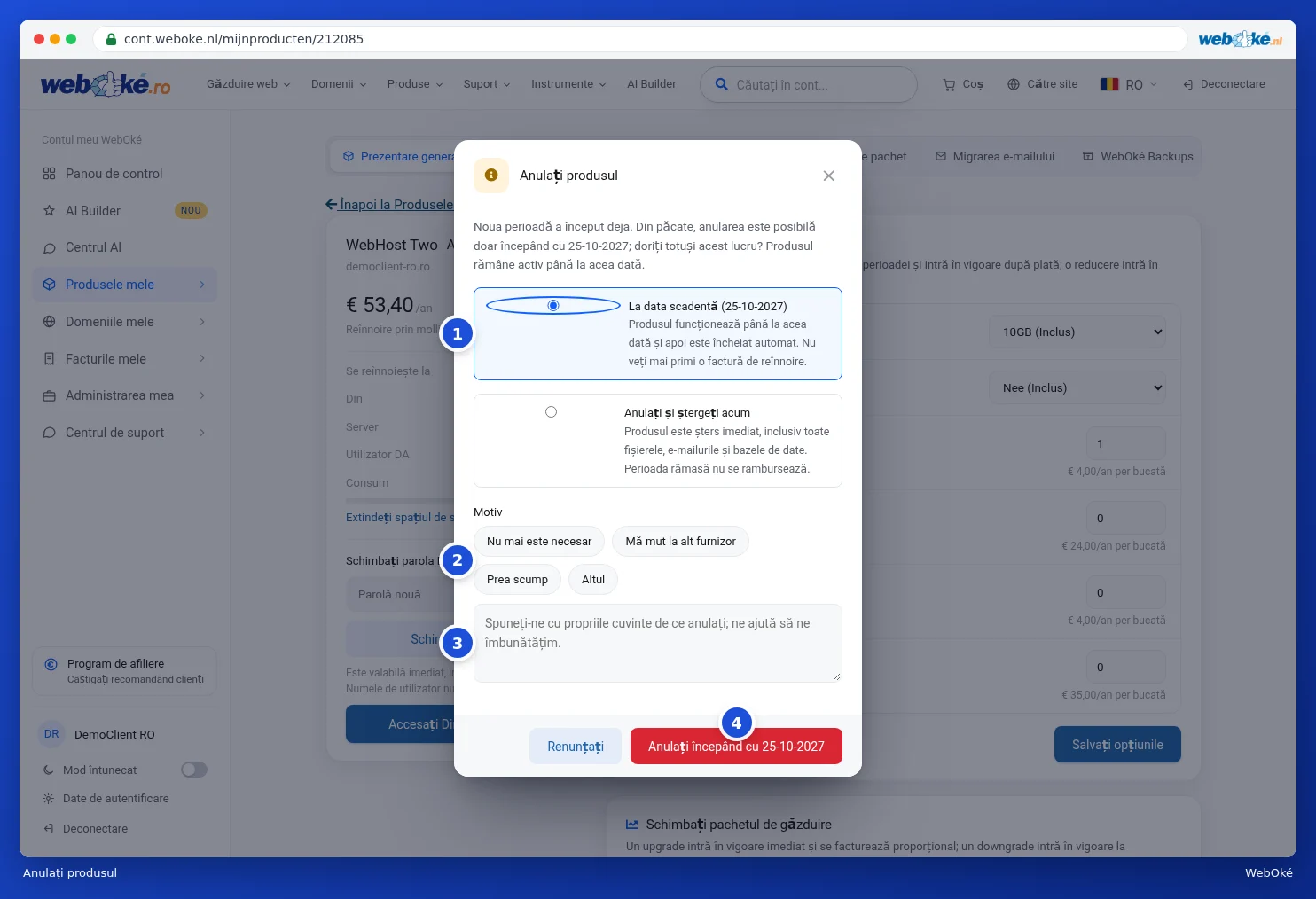Choose reason 'Mă mut la alt furnizor'
This screenshot has width=1316, height=899.
(680, 542)
